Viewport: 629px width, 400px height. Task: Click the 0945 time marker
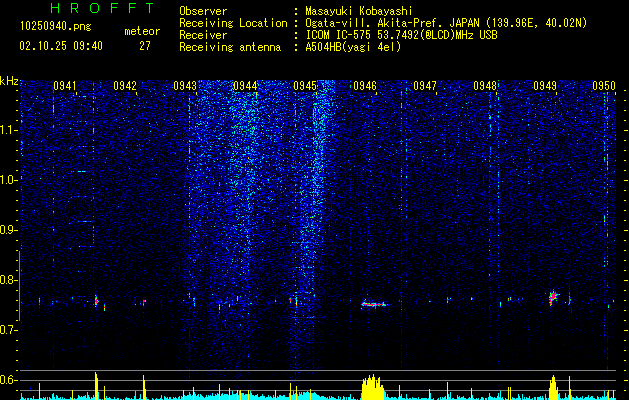point(305,86)
